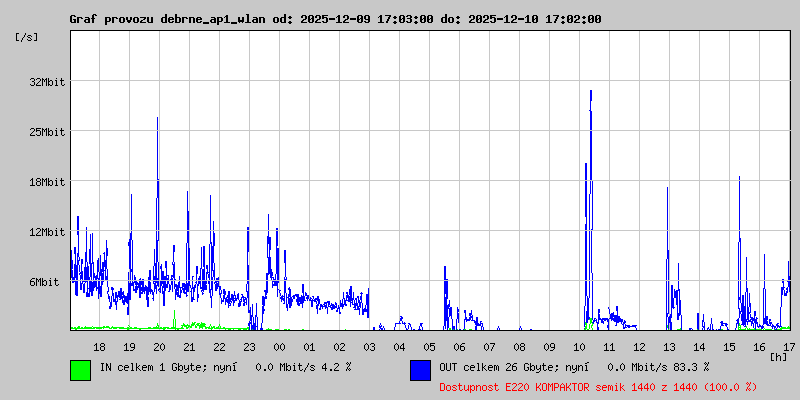800x400 pixels.
Task: Click the '14' hour tick label
Action: 699,347
